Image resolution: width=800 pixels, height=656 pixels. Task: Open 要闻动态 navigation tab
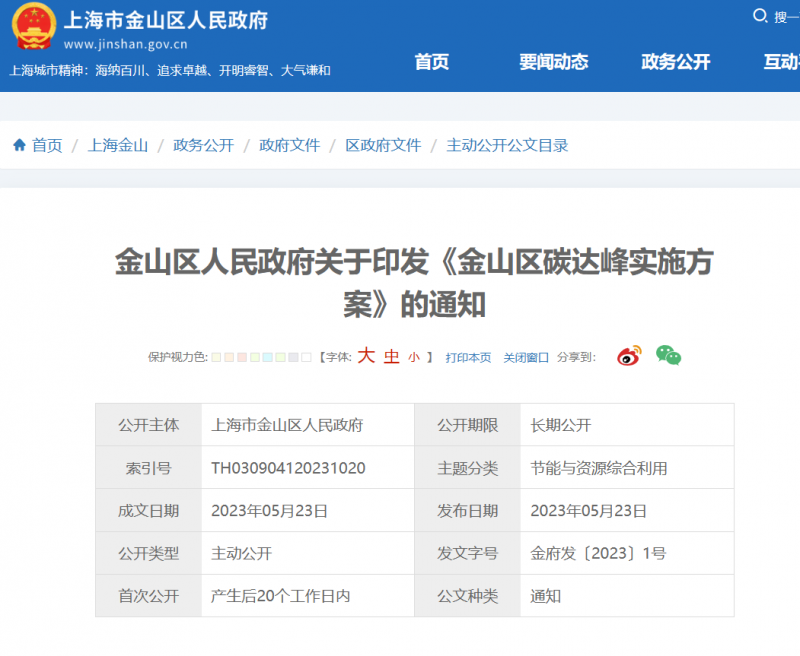(554, 62)
